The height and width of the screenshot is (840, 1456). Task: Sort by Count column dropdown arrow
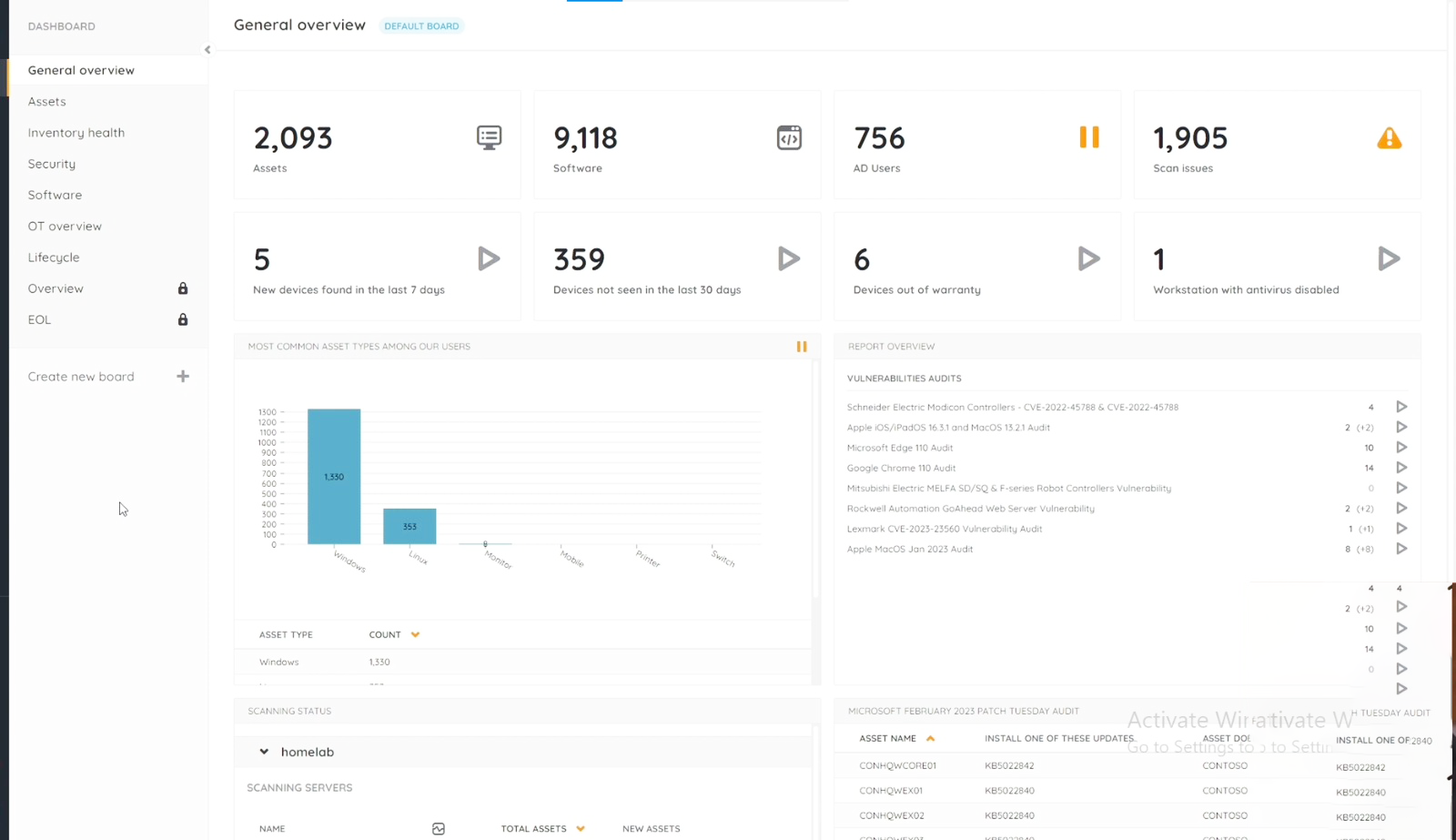click(x=416, y=634)
